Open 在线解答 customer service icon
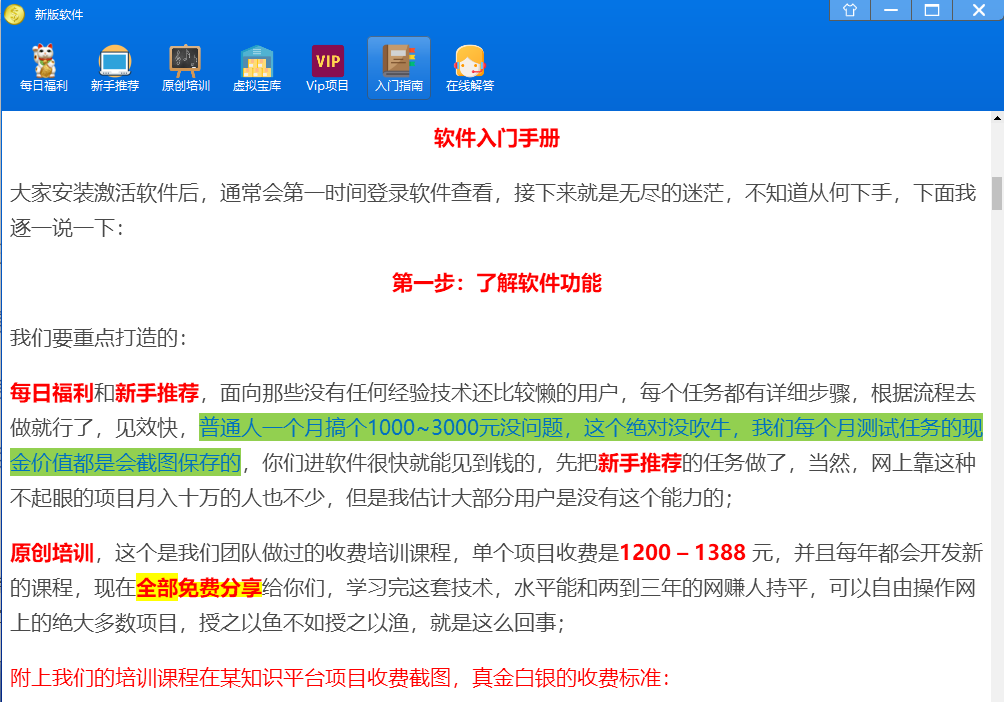 coord(469,67)
